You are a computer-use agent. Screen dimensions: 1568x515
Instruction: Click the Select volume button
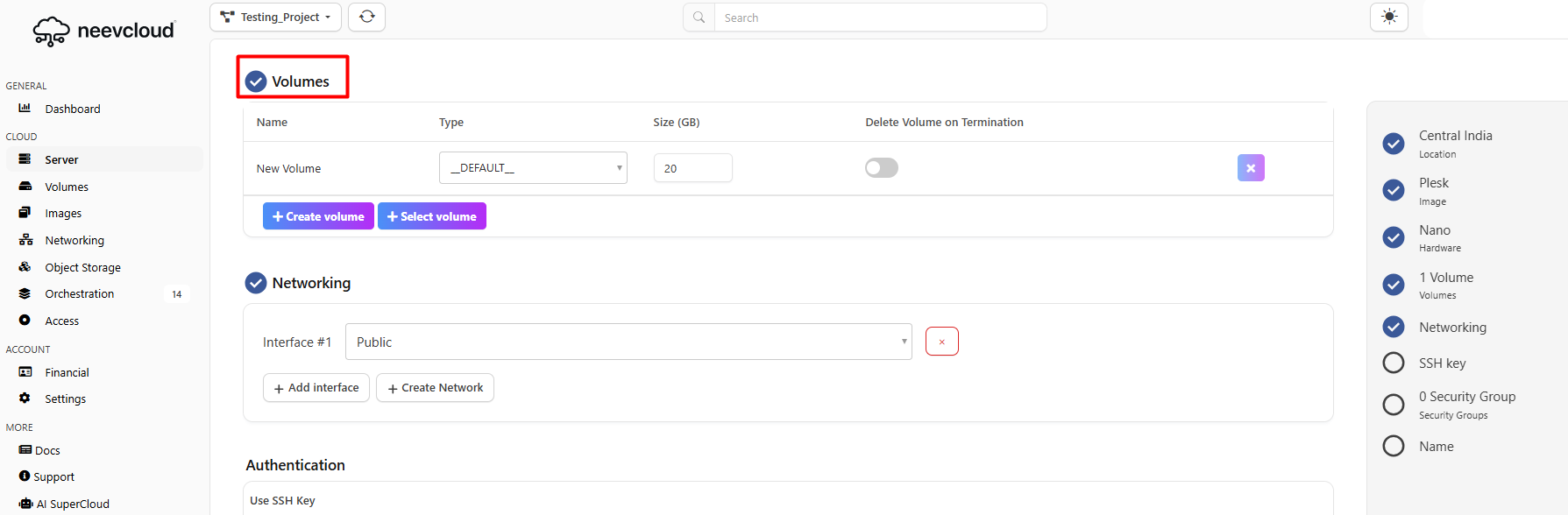pos(431,216)
